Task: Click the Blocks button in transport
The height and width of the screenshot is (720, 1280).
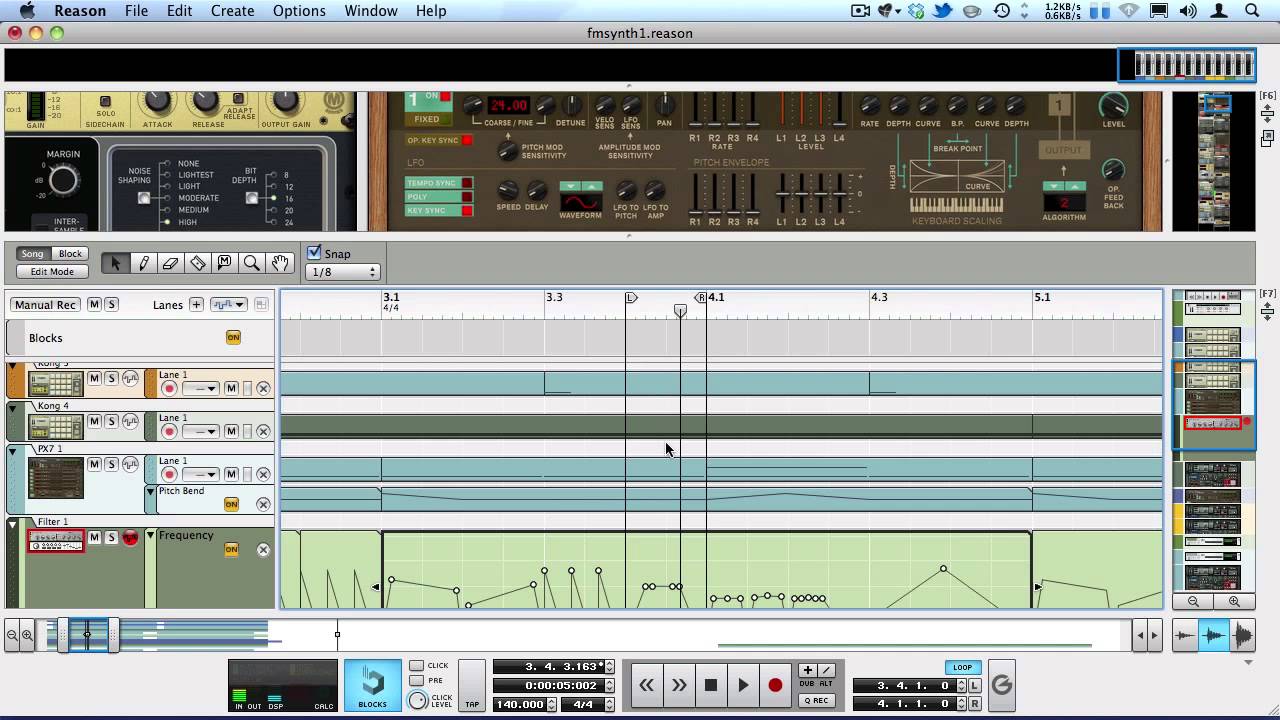Action: click(373, 686)
